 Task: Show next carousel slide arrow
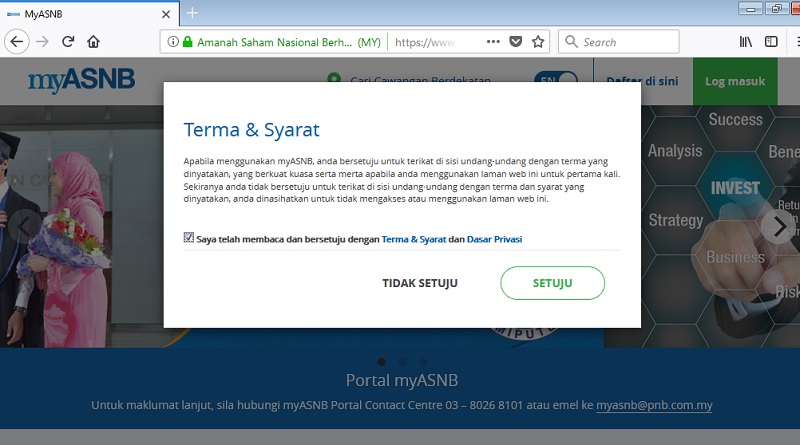tap(778, 226)
